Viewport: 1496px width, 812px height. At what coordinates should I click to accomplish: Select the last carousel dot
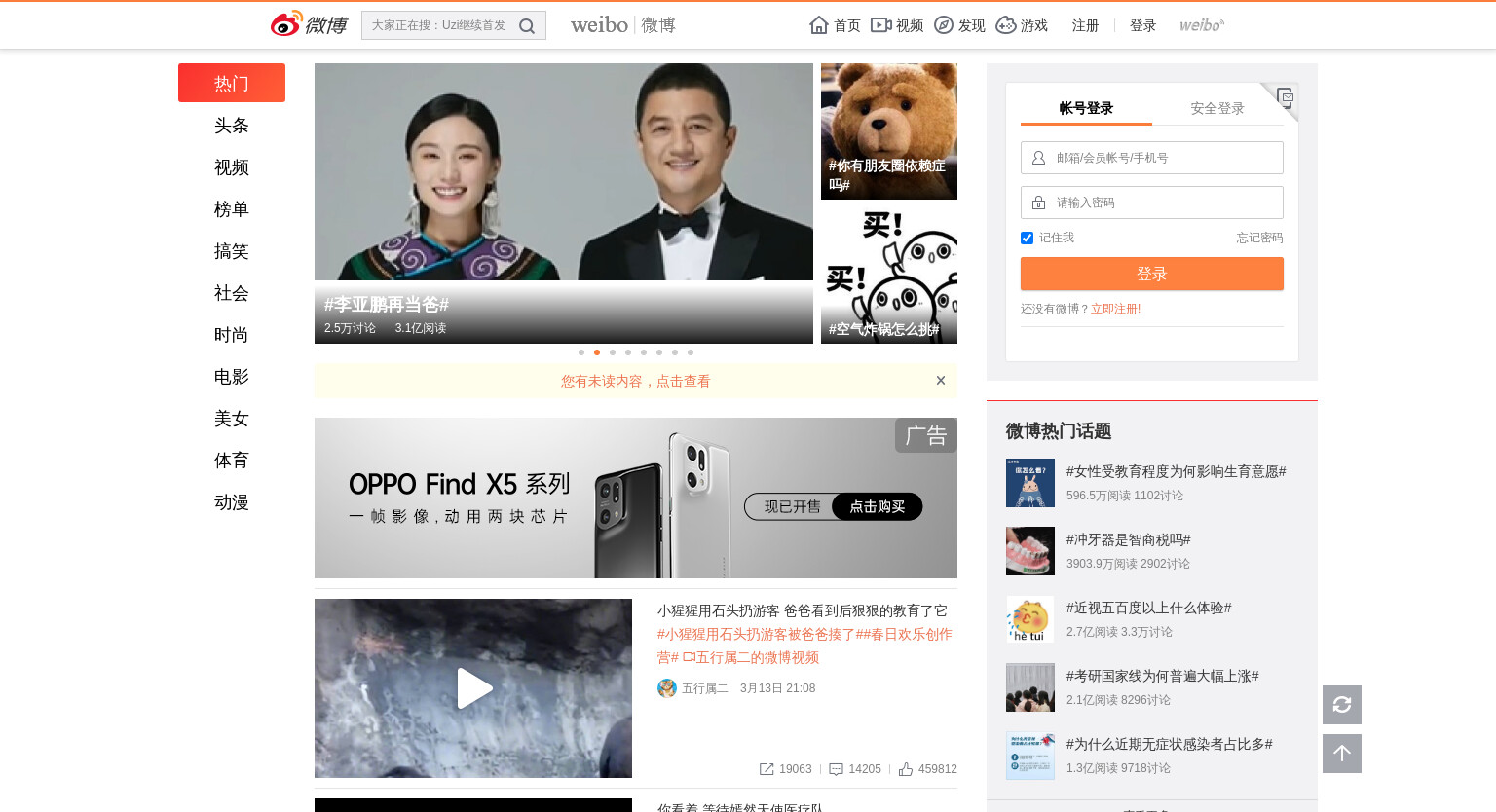[x=691, y=352]
